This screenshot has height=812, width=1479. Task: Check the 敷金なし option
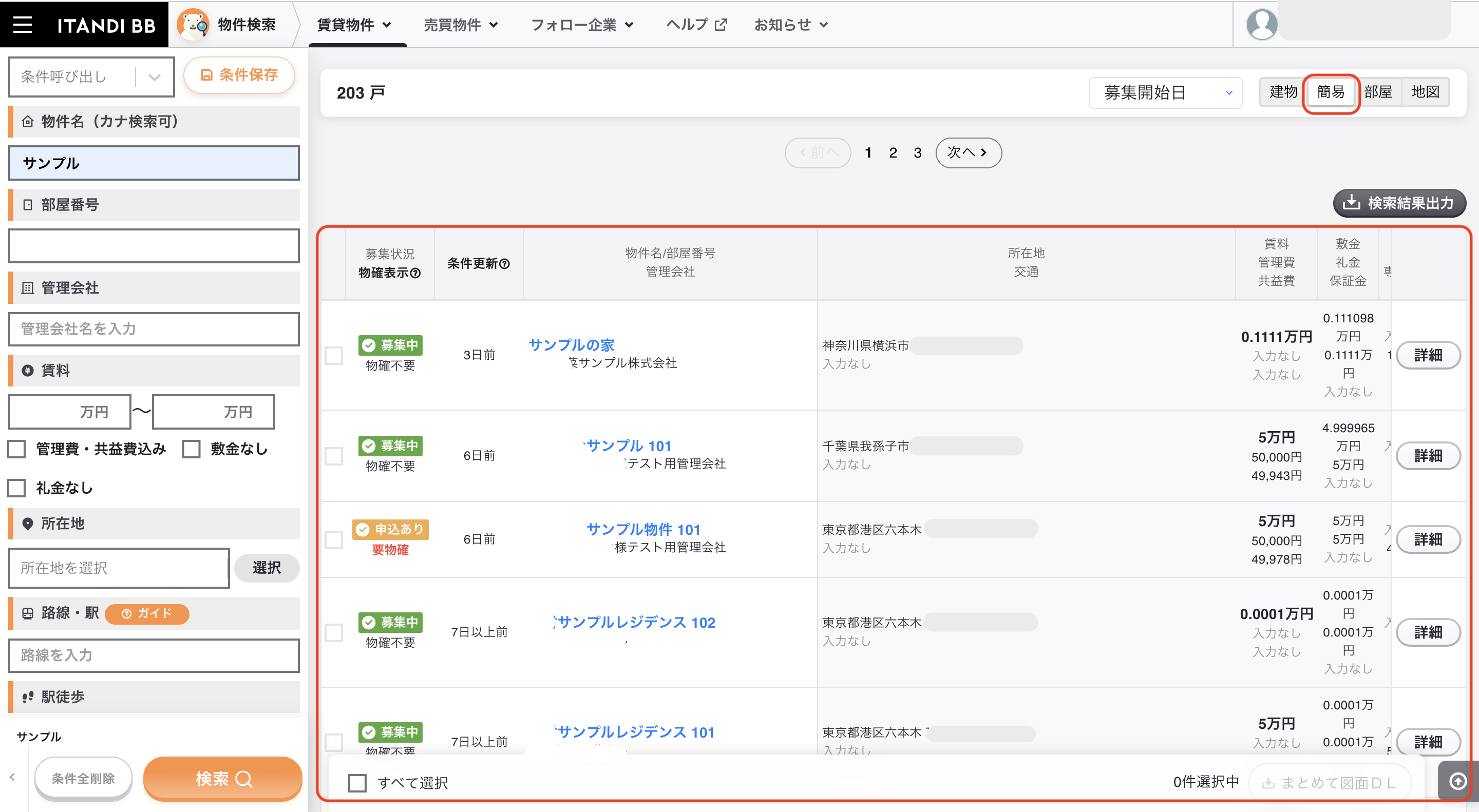click(191, 449)
